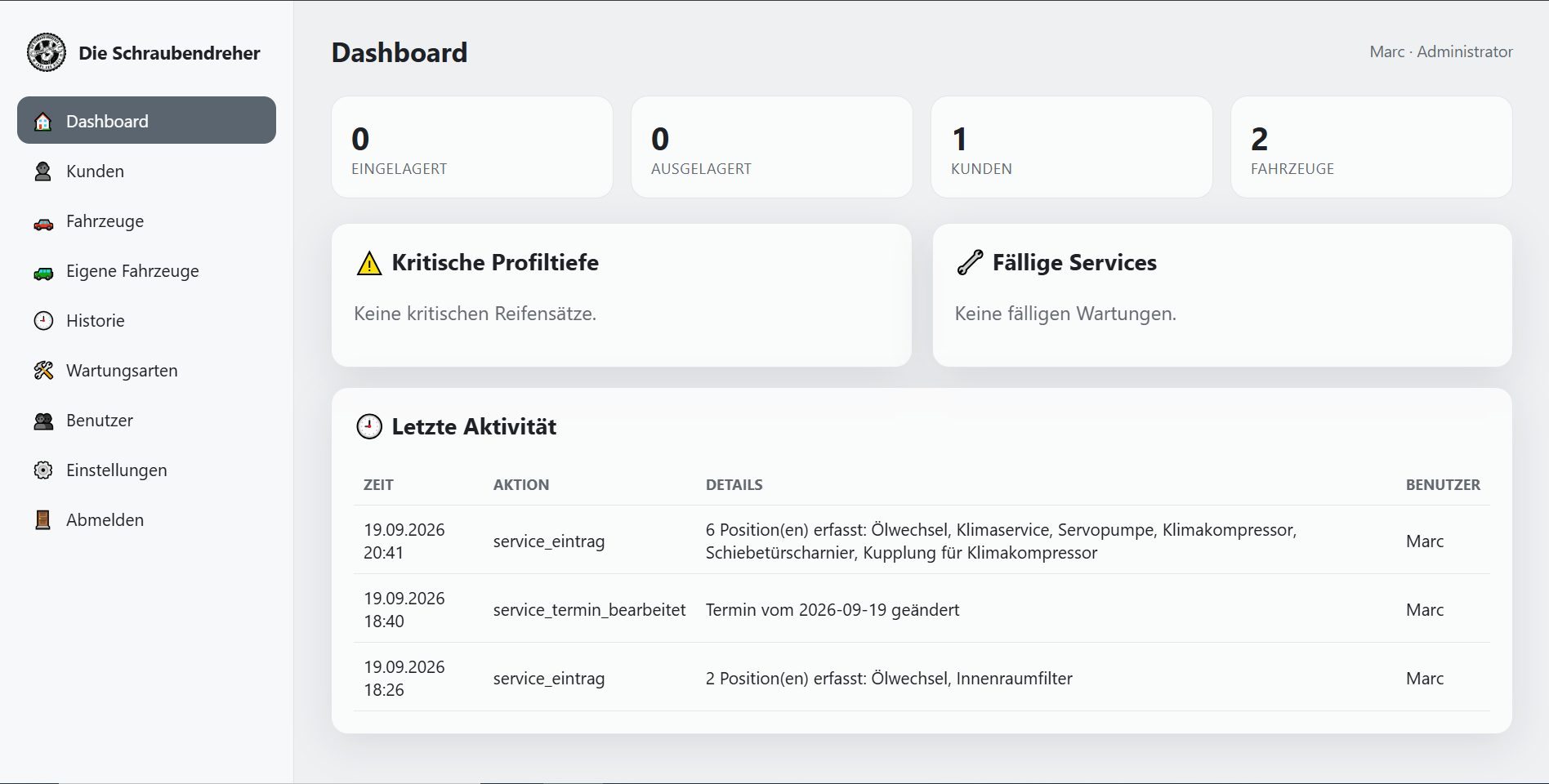The image size is (1549, 784).
Task: Open the Kunden page
Action: (x=146, y=171)
